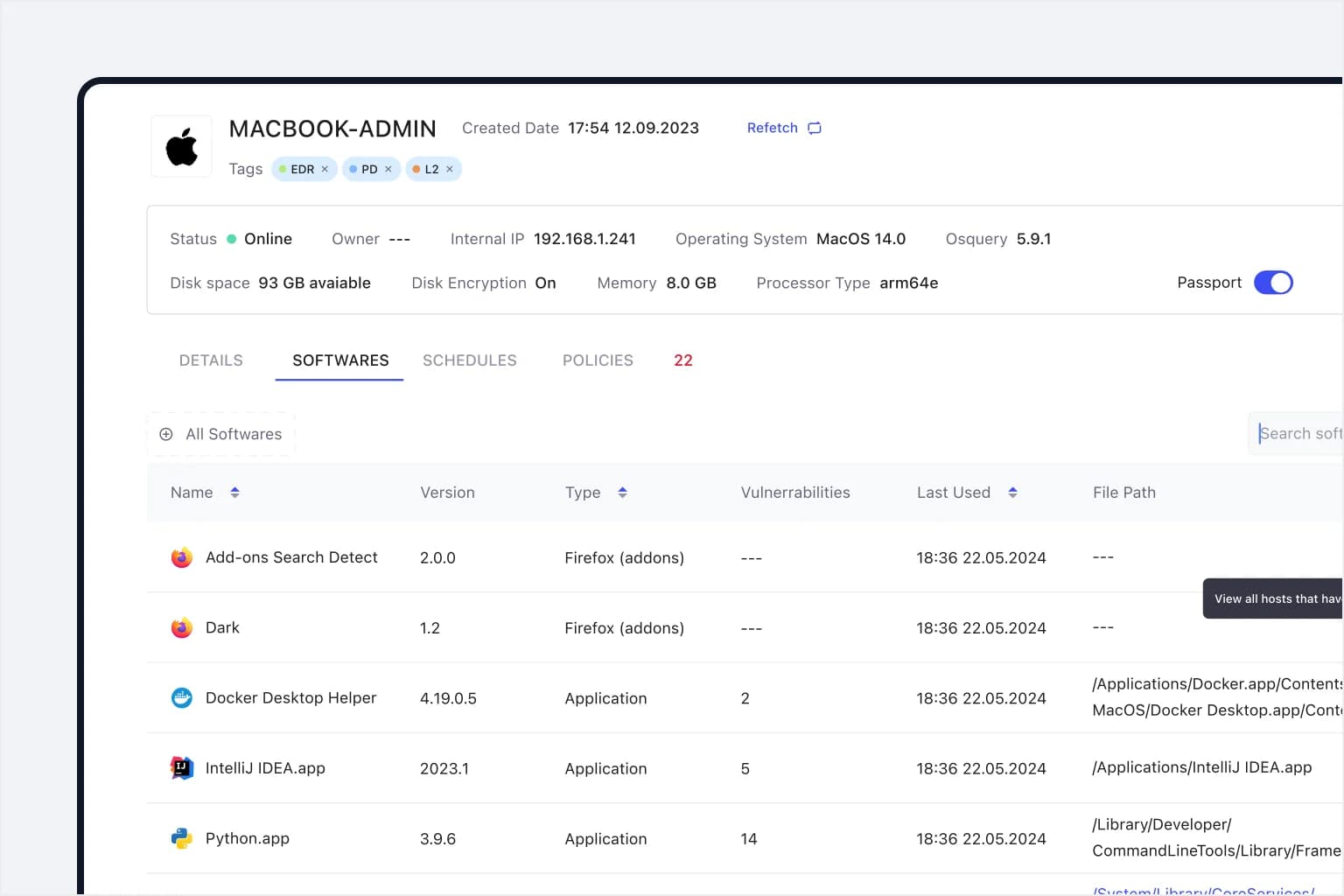1344x896 pixels.
Task: Sort the table by Name column arrows
Action: coord(234,493)
